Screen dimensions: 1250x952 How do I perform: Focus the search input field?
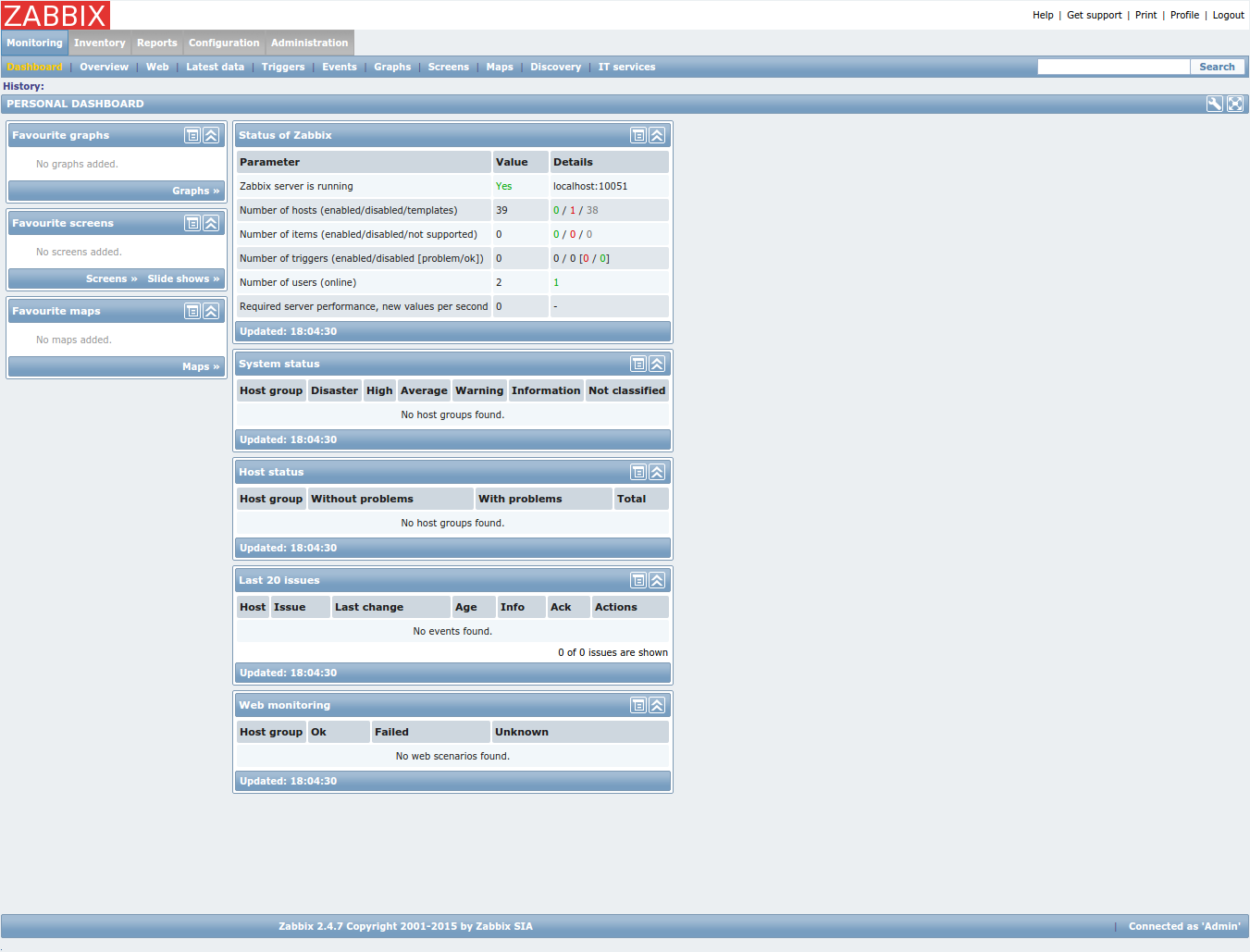1113,67
